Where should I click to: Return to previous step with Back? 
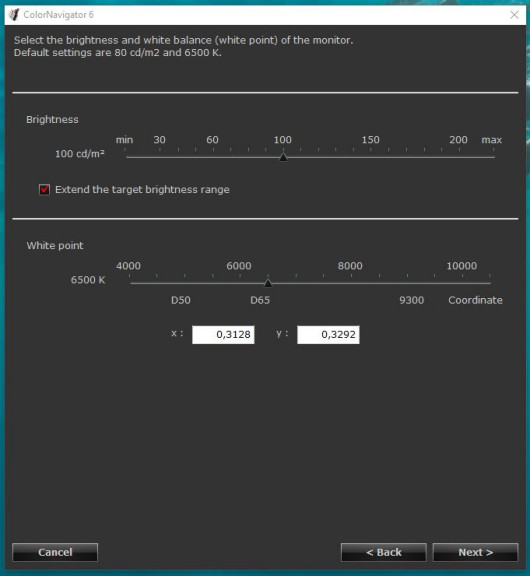point(384,552)
